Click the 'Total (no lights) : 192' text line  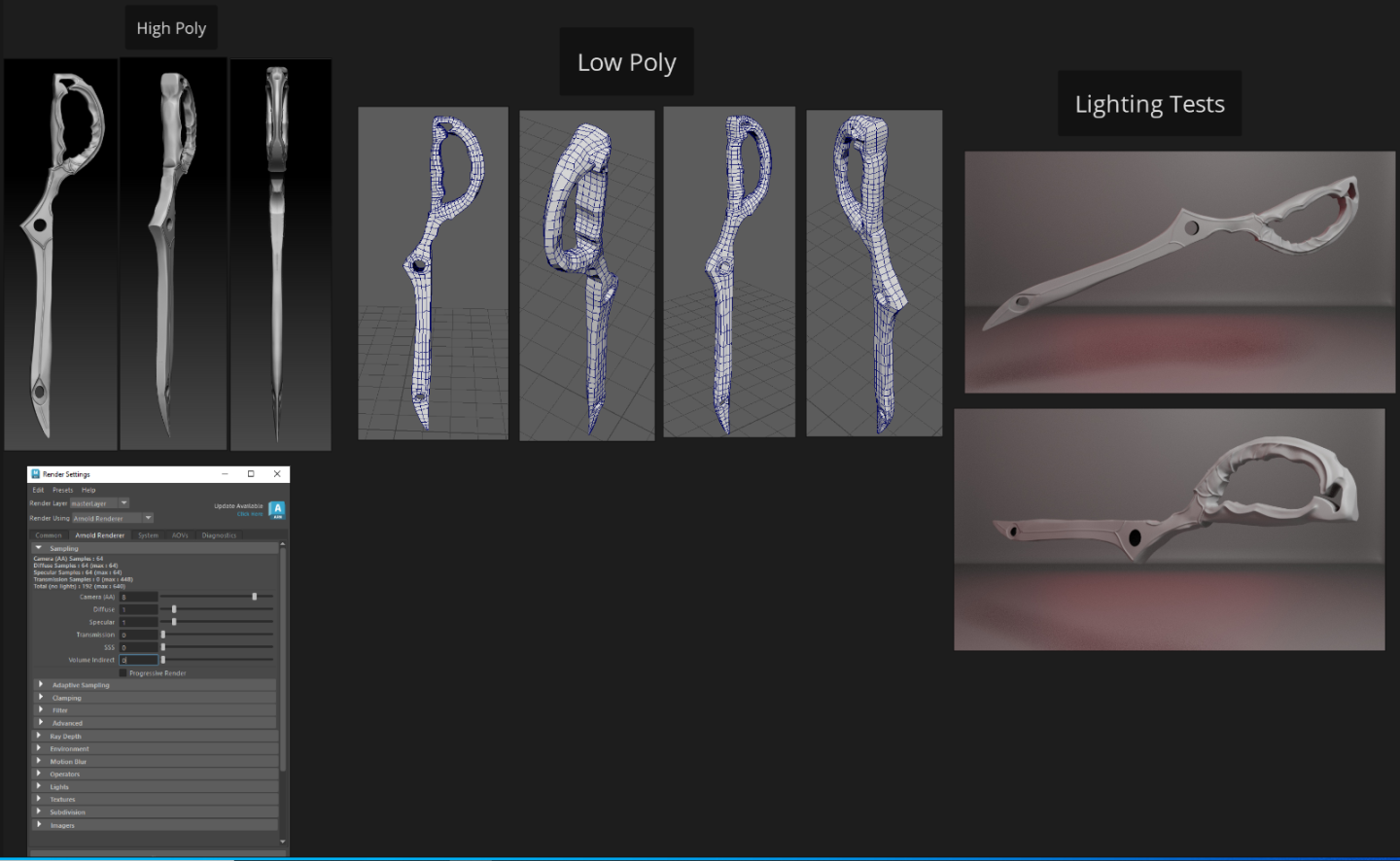(79, 586)
